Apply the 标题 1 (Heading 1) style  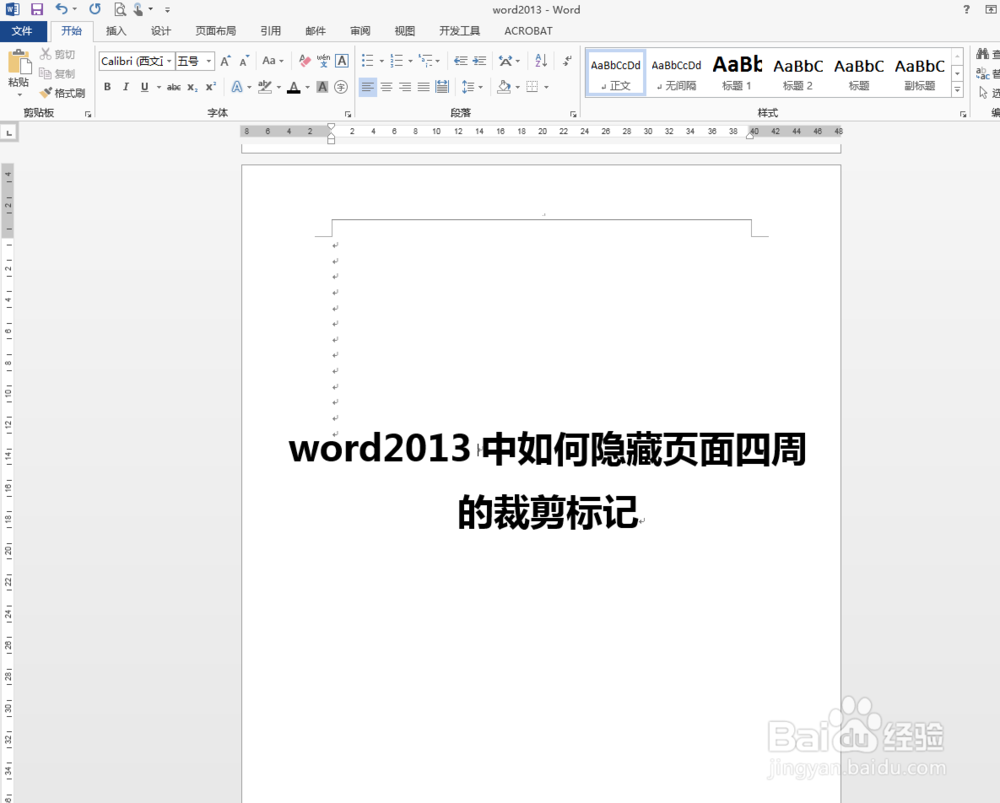pyautogui.click(x=737, y=73)
